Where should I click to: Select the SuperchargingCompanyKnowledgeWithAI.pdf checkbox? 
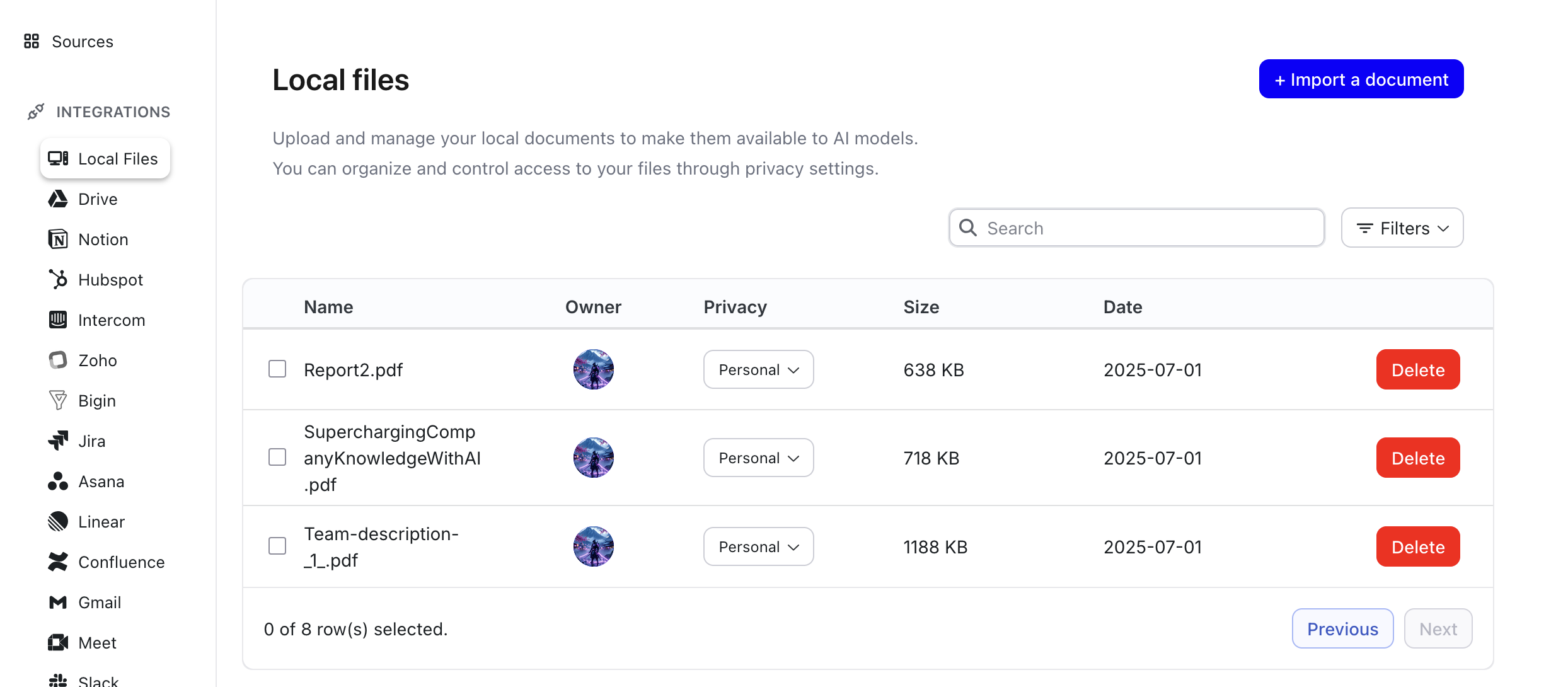pos(277,458)
